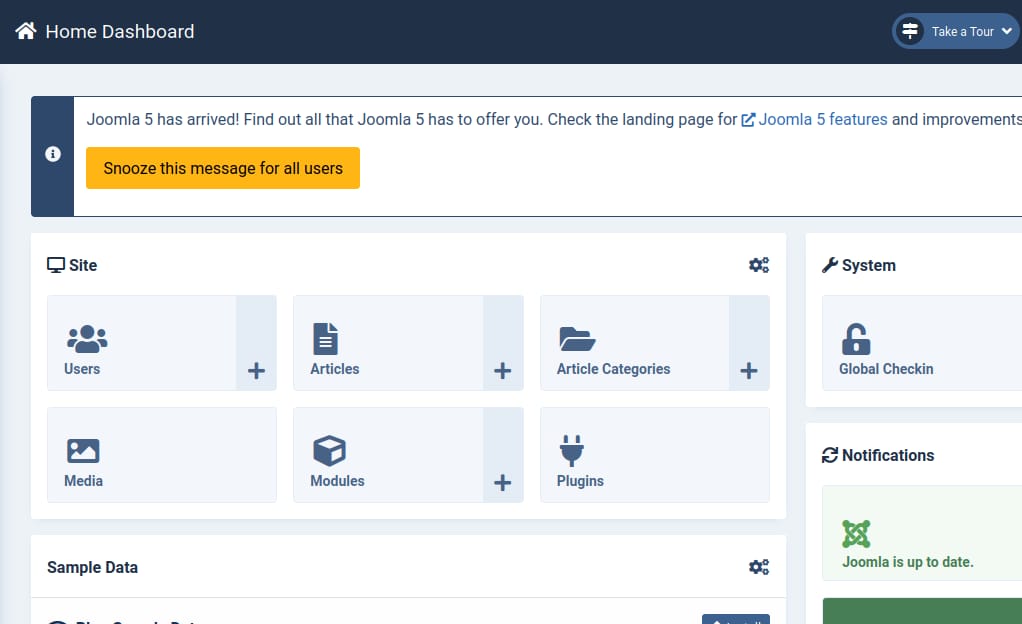
Task: Click the info circle on the message banner
Action: tap(52, 156)
